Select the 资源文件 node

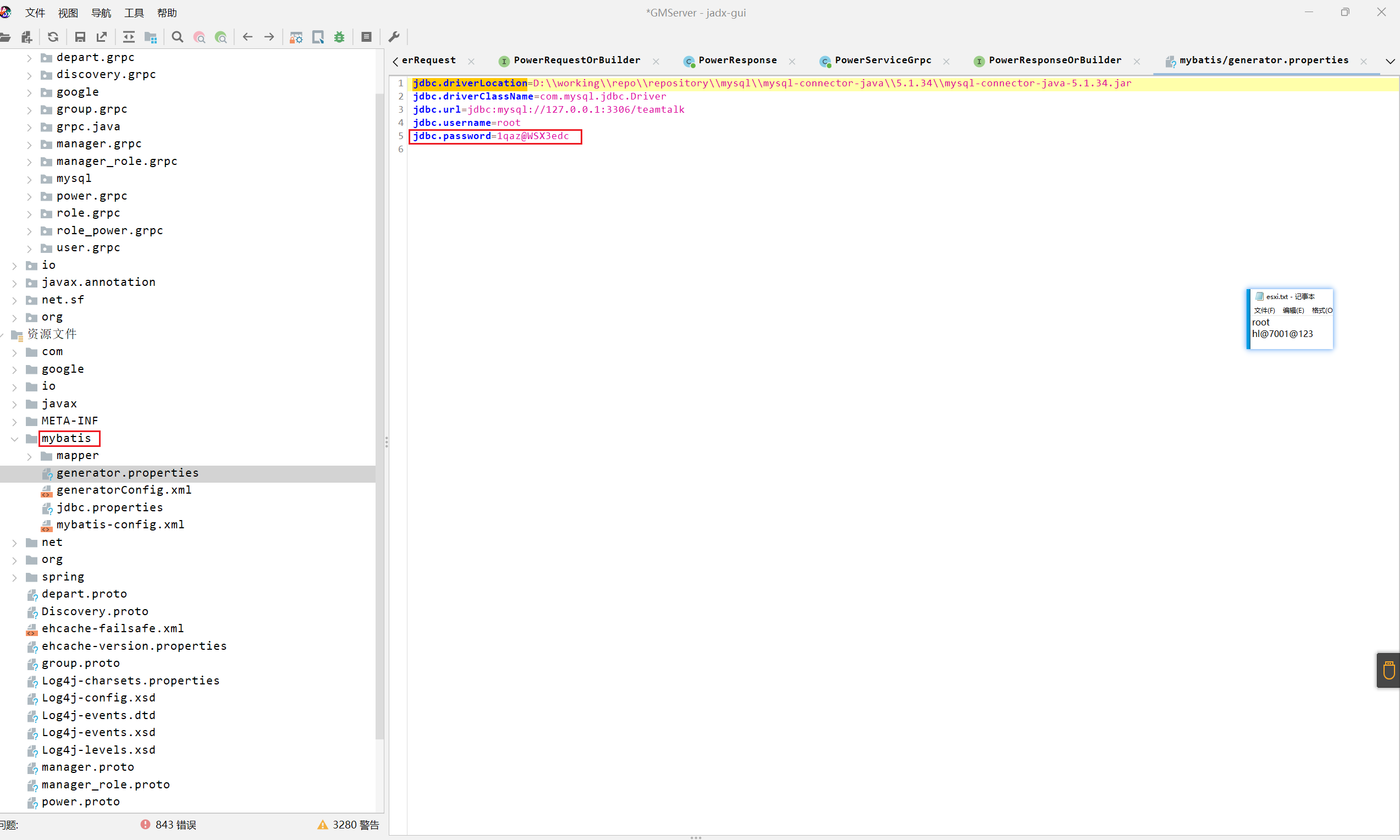pyautogui.click(x=52, y=334)
